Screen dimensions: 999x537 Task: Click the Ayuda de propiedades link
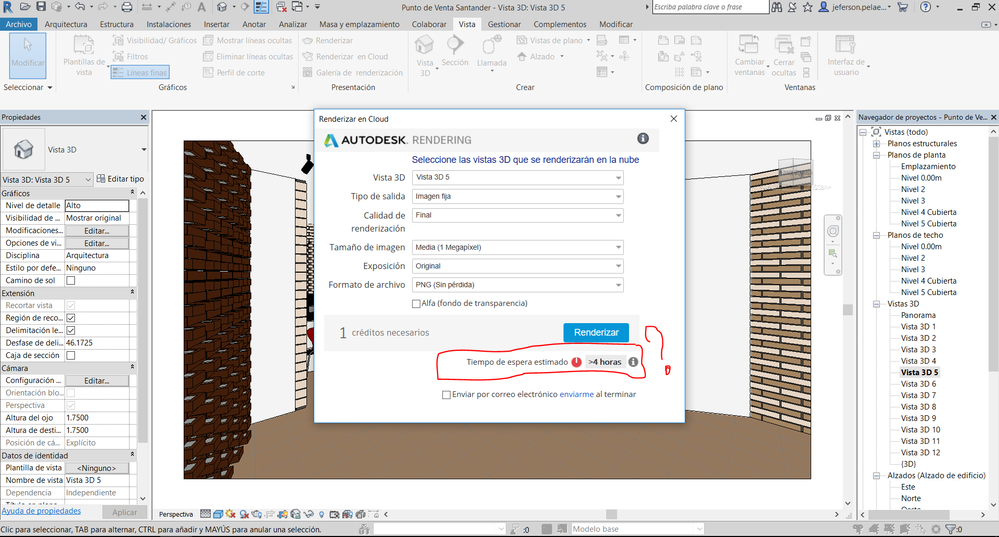[41, 511]
